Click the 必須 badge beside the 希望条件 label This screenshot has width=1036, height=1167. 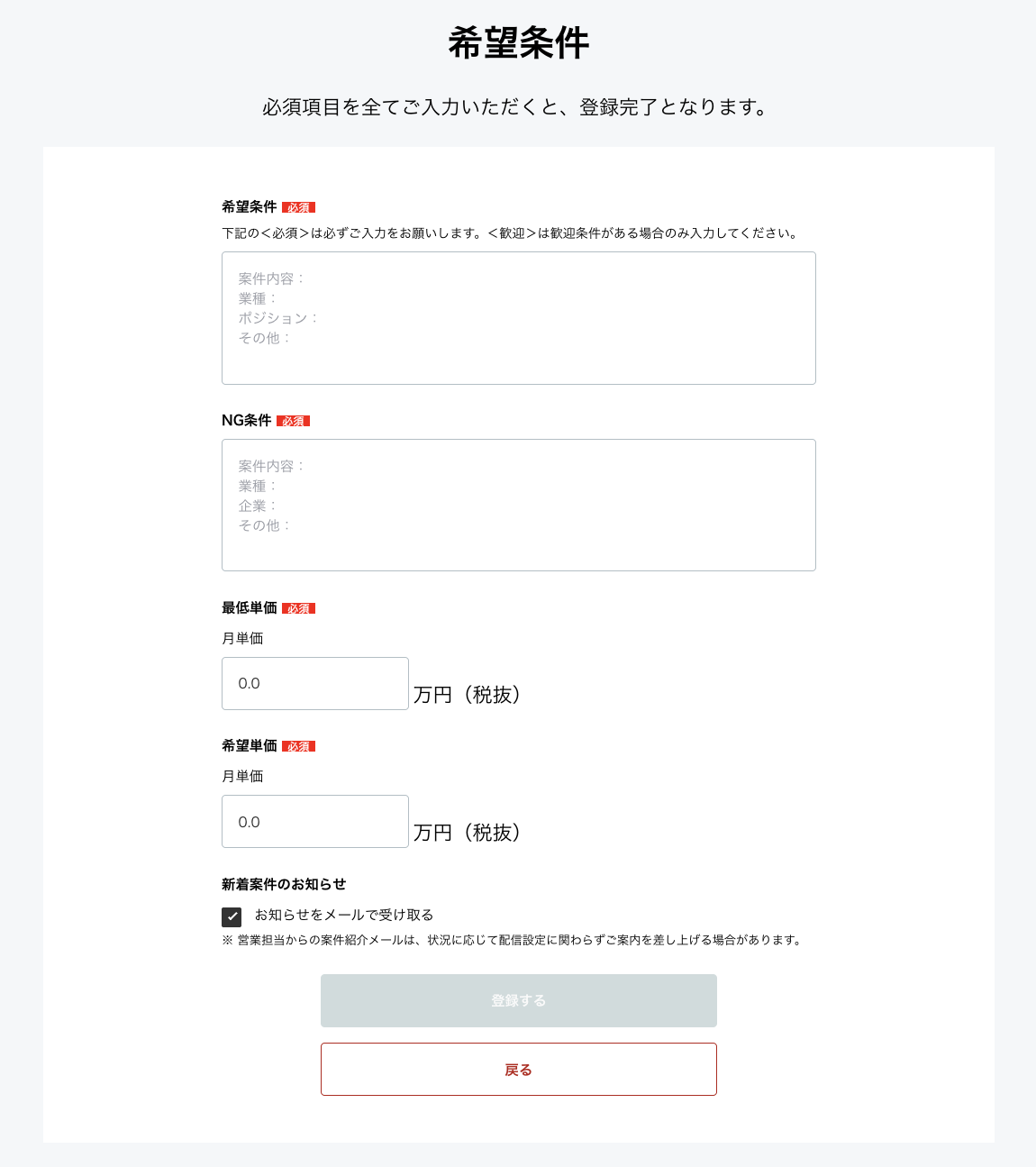point(298,207)
